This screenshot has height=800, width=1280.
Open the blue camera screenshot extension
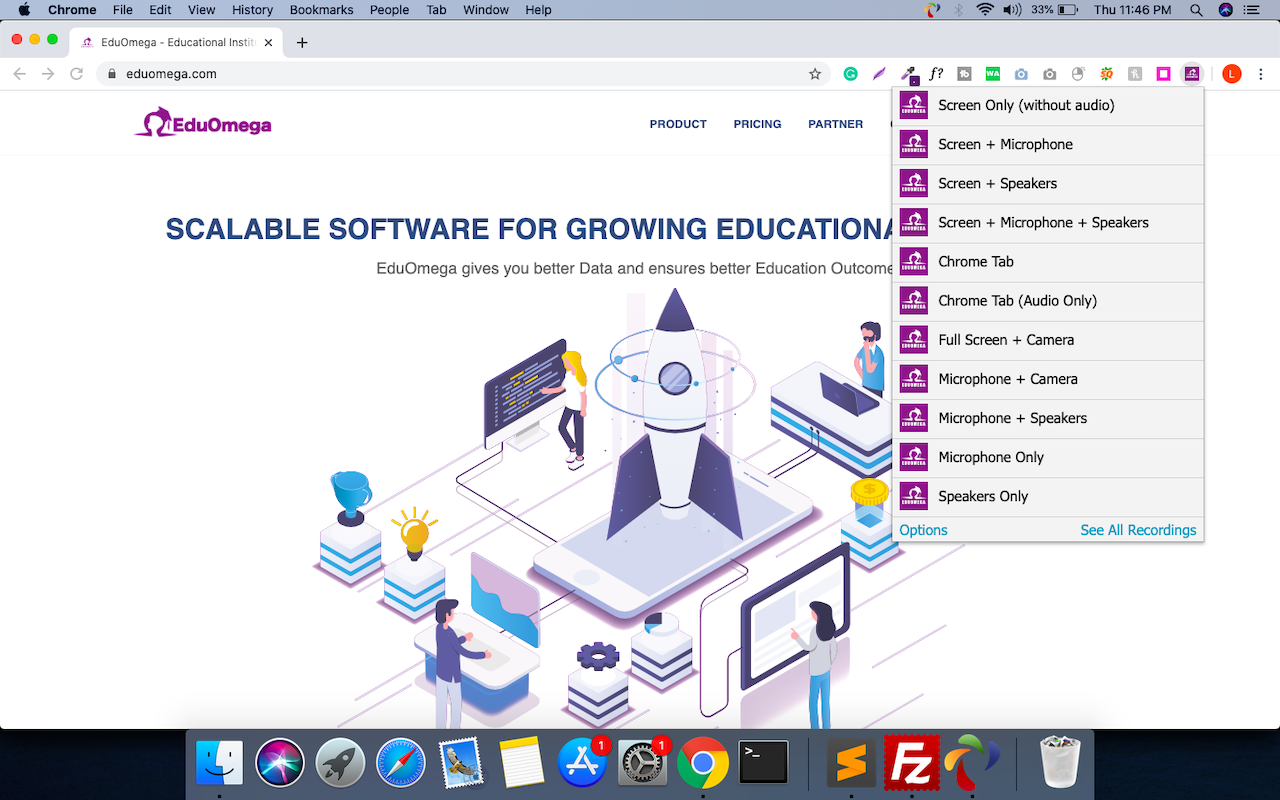[x=1021, y=73]
